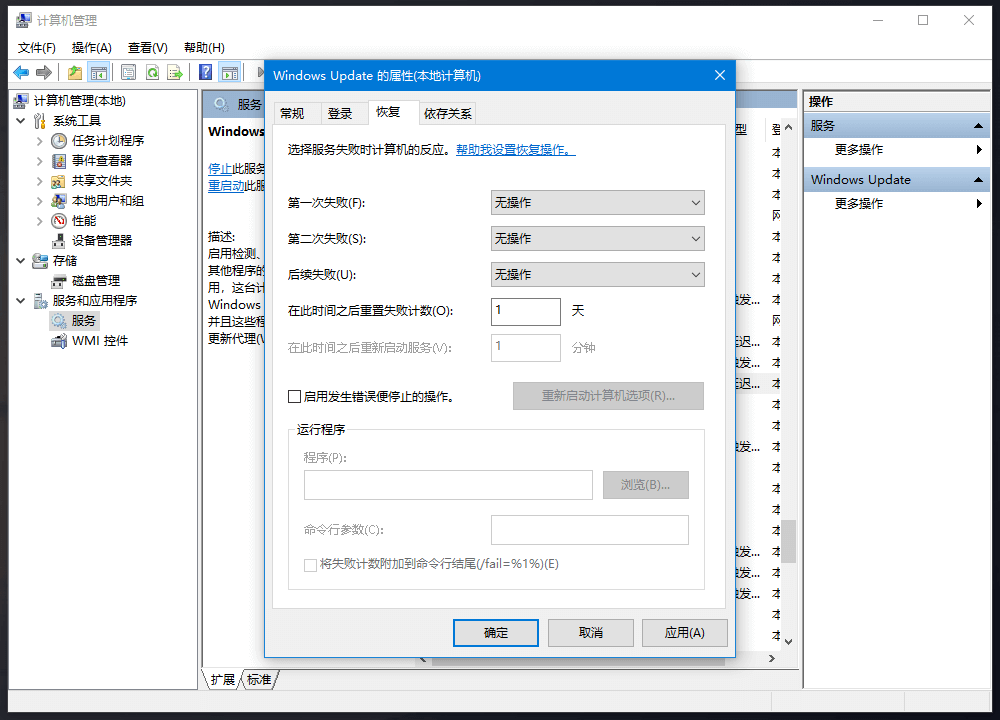Click the 程序(P) path input field
Image resolution: width=1000 pixels, height=720 pixels.
click(448, 485)
